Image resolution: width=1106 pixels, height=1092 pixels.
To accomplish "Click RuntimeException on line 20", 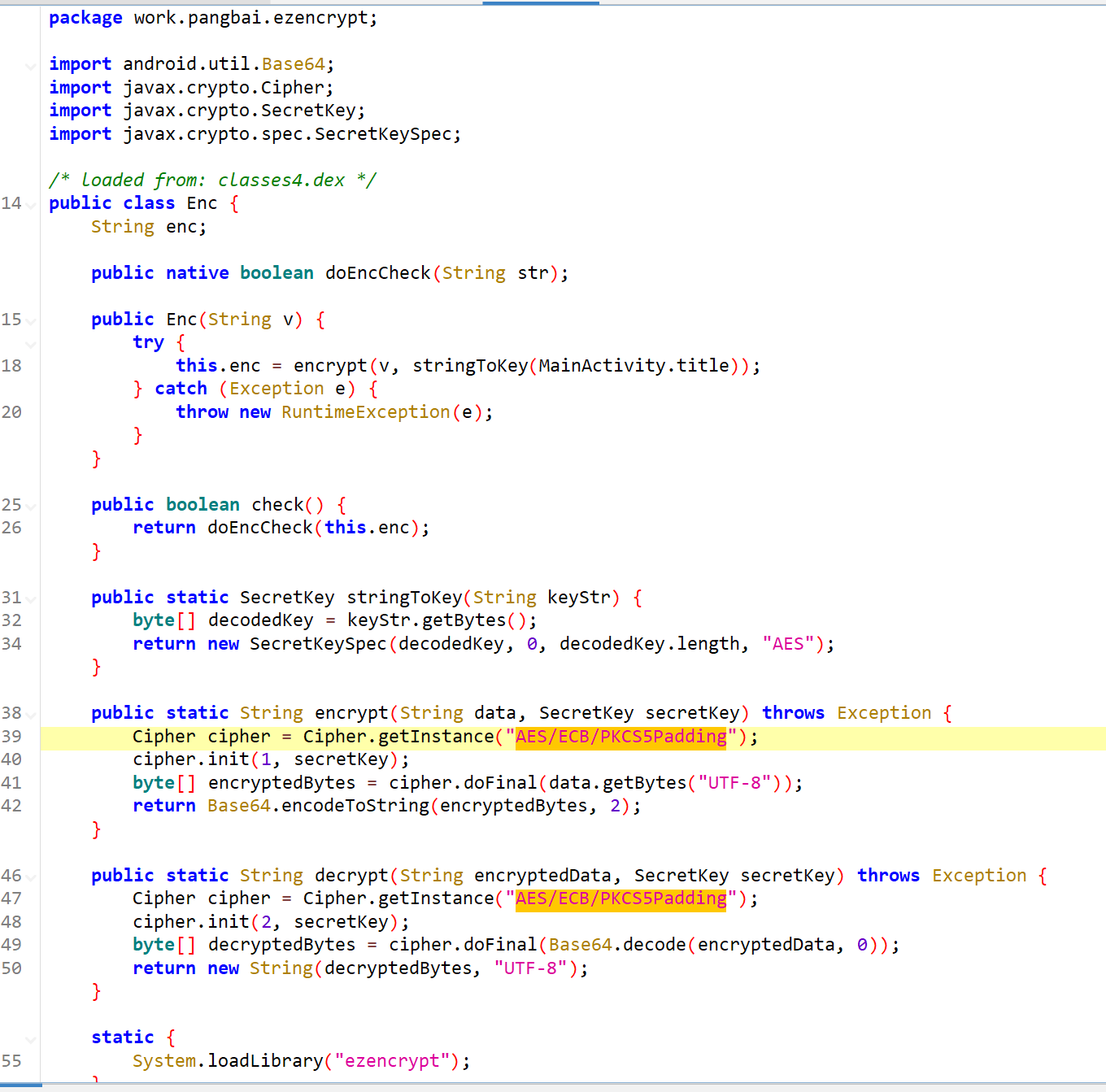I will click(x=366, y=412).
